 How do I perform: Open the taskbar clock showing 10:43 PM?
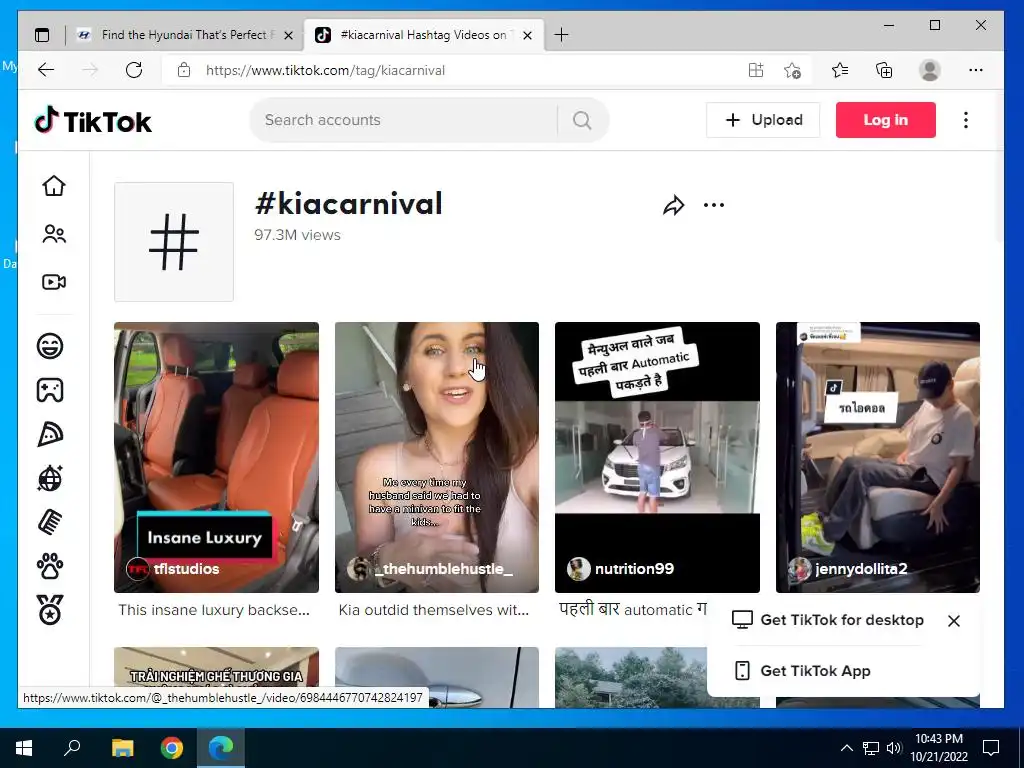(939, 748)
